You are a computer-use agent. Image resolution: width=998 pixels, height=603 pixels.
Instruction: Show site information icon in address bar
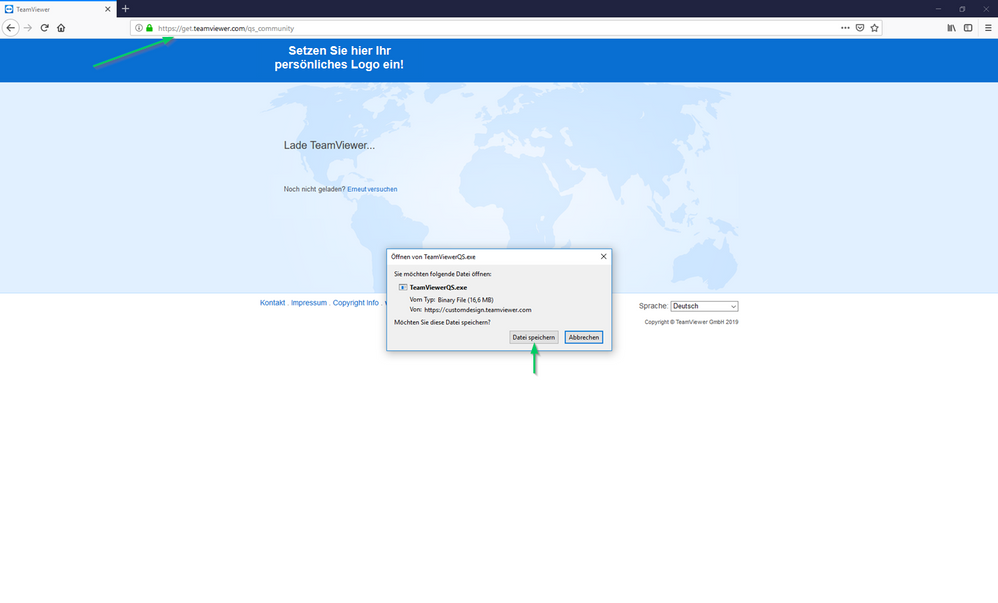139,28
